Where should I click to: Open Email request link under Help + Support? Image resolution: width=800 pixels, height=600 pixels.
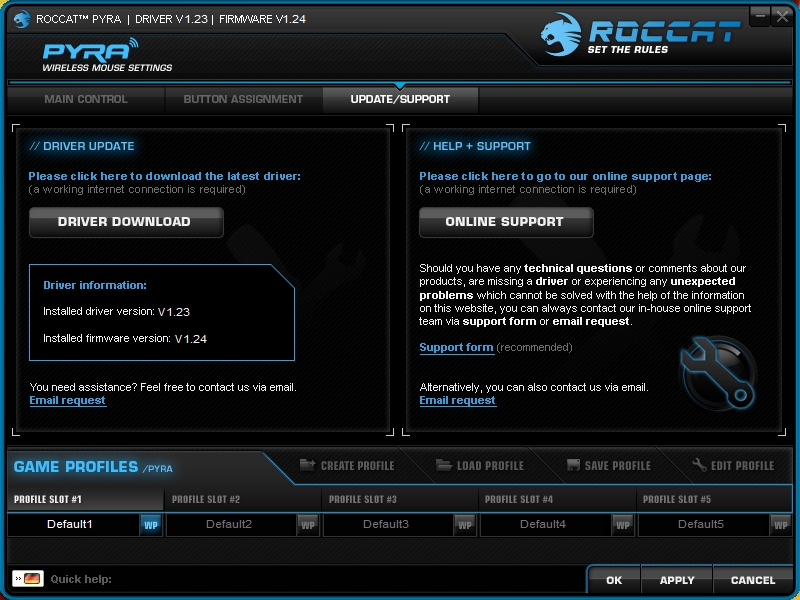coord(457,401)
